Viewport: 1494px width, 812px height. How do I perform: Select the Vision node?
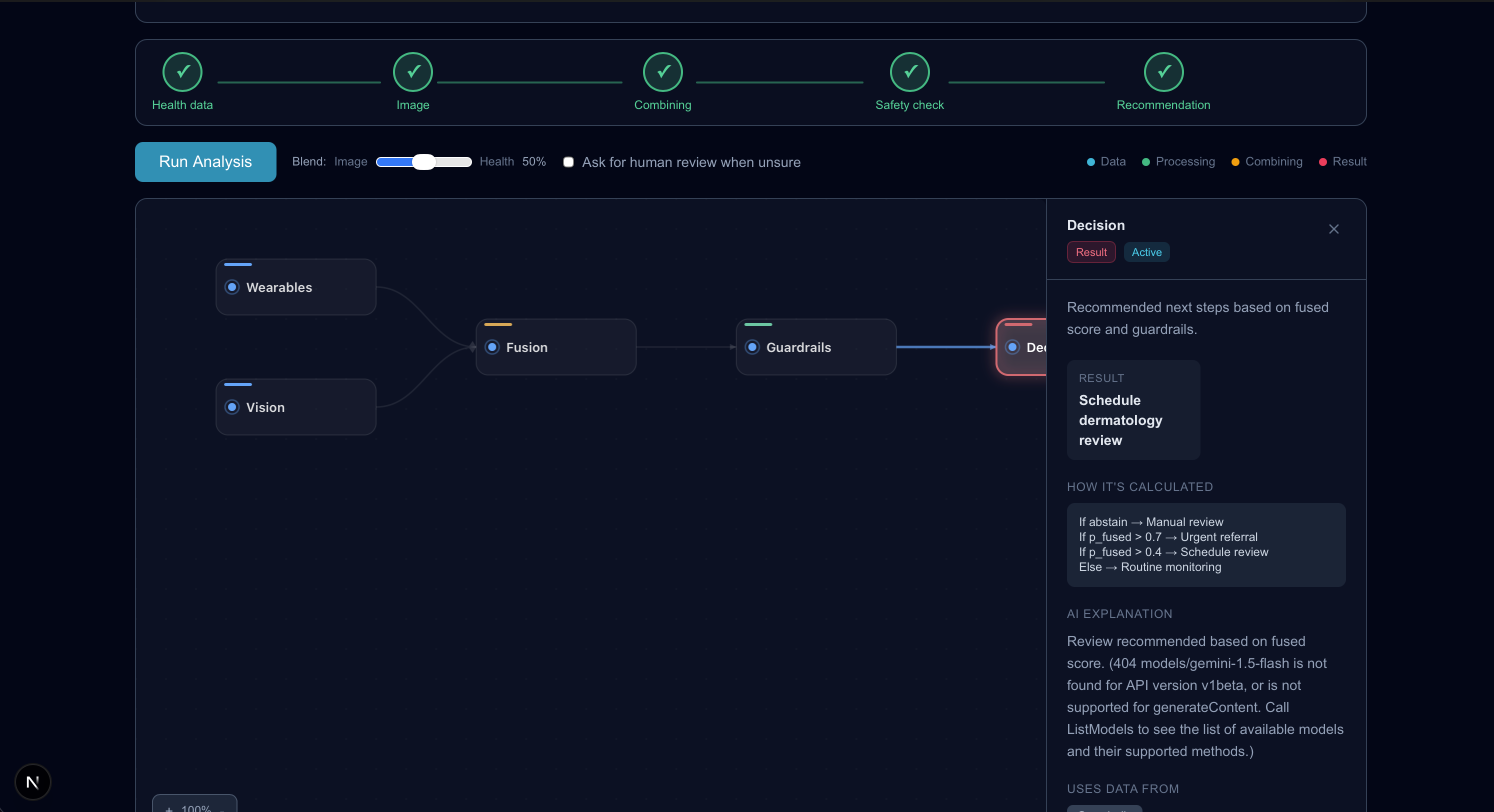coord(296,407)
